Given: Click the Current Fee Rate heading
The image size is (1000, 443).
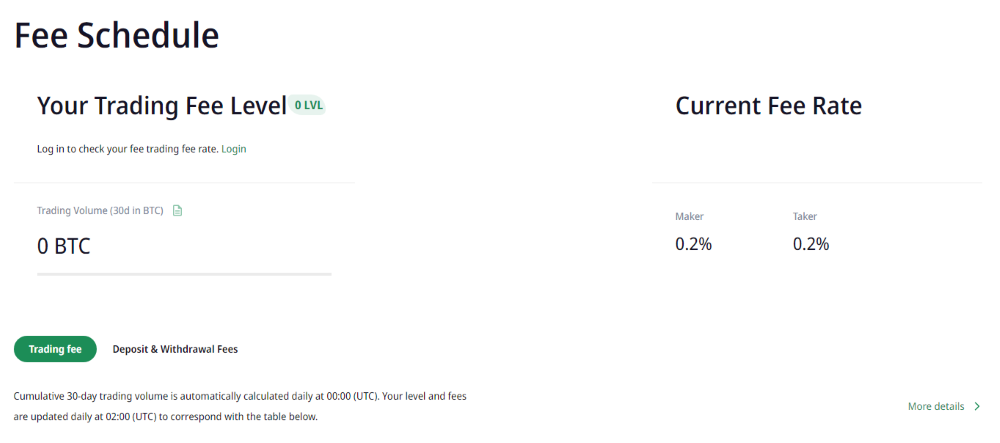Looking at the screenshot, I should click(x=768, y=106).
